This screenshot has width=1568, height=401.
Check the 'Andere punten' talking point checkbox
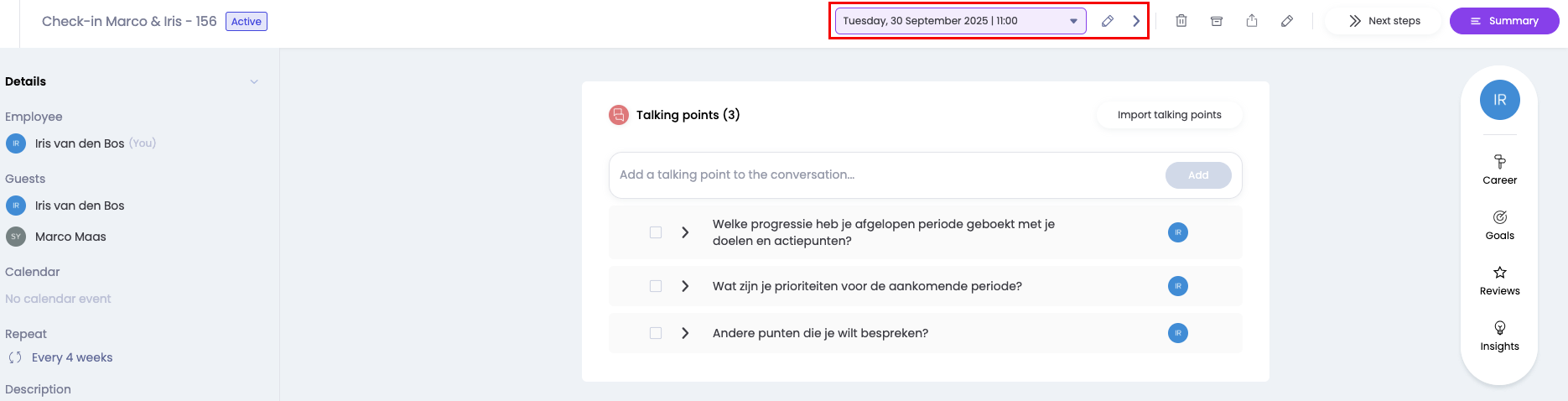tap(656, 333)
